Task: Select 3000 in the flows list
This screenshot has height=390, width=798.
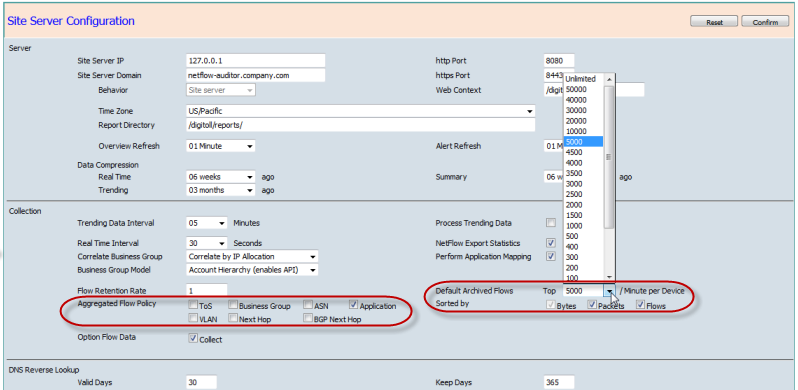Action: [584, 183]
